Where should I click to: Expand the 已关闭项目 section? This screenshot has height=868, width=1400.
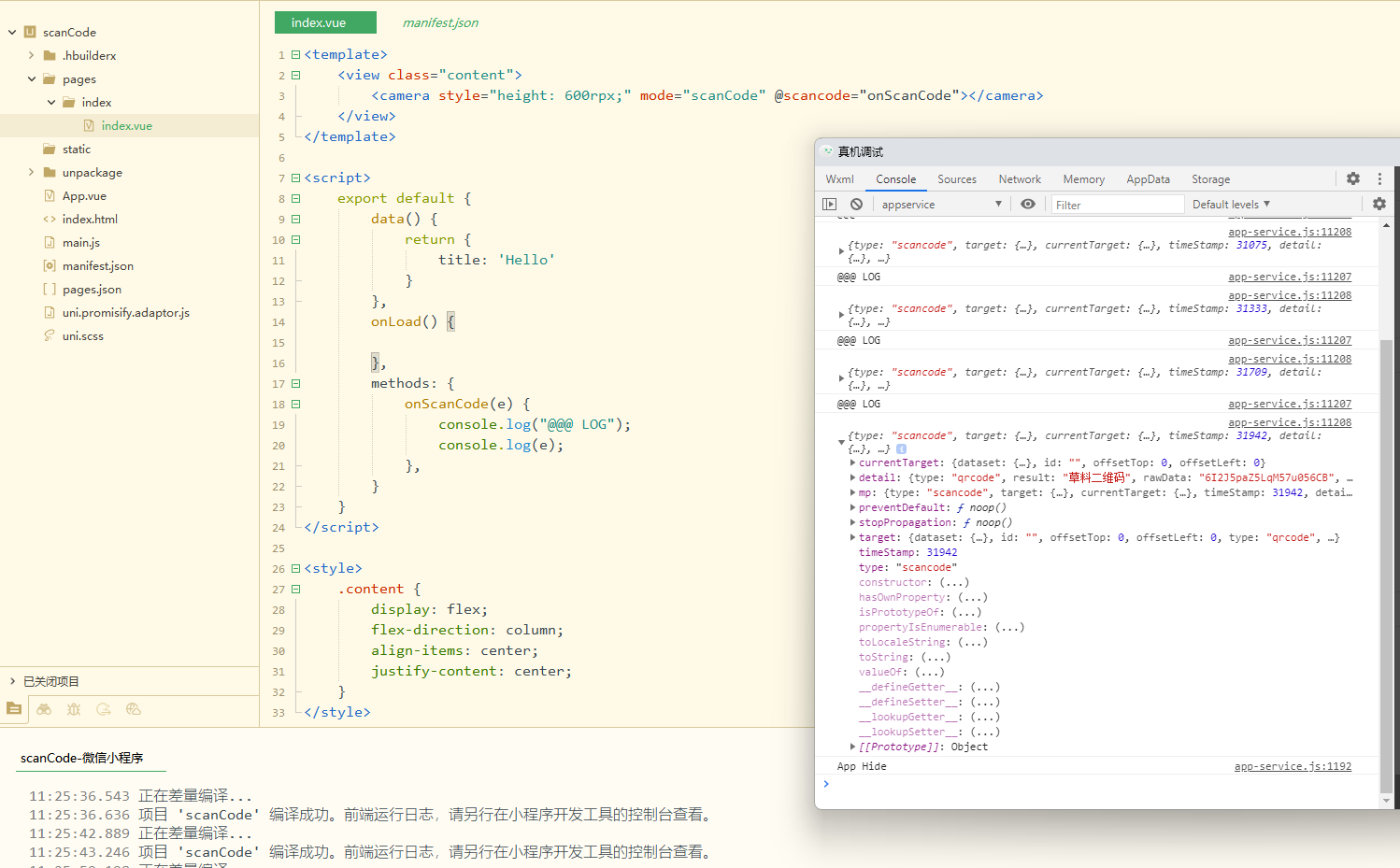pos(12,681)
